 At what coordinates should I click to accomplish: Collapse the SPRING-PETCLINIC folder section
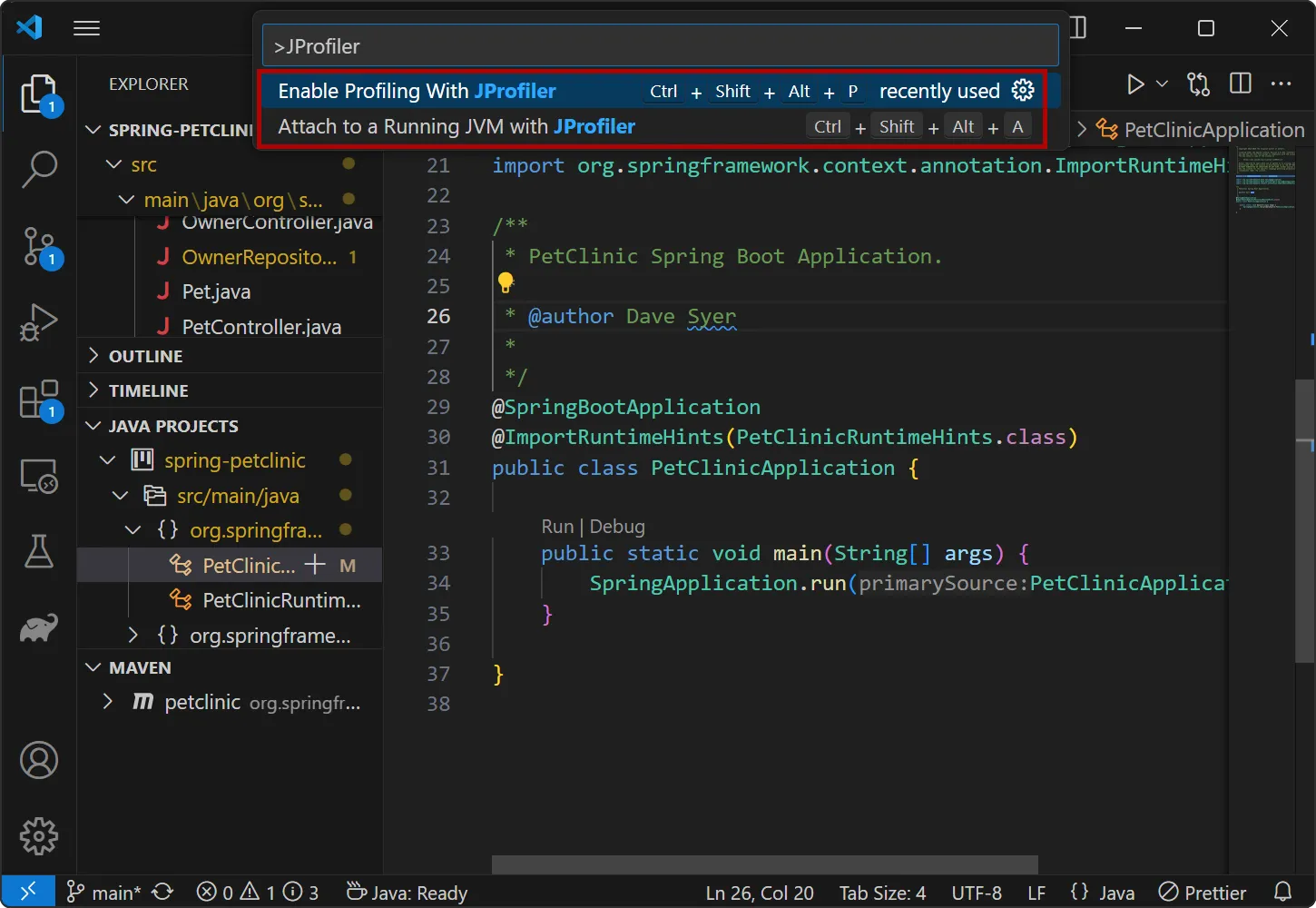click(x=93, y=130)
